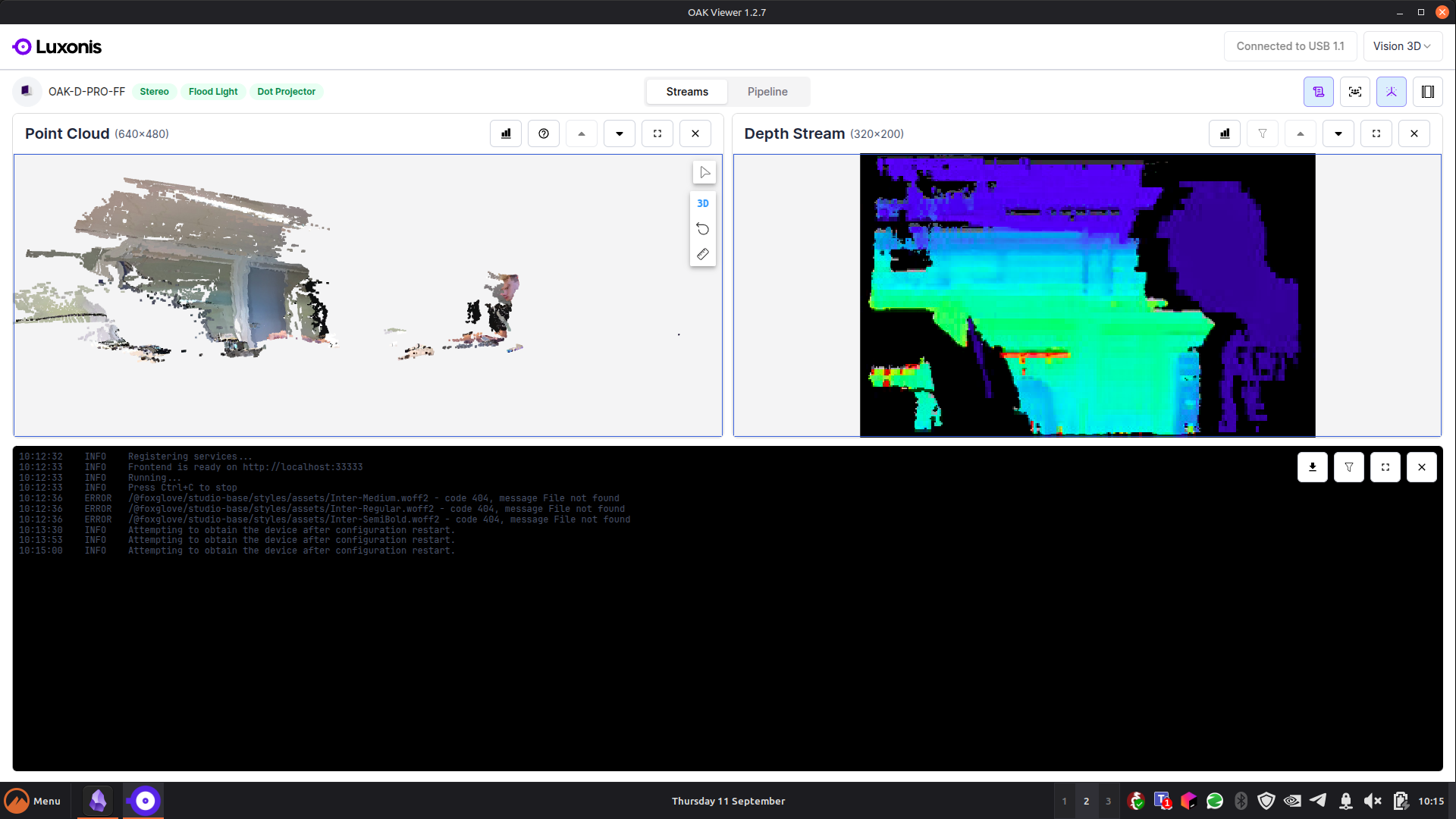The image size is (1456, 819).
Task: Download logs from the console
Action: click(x=1313, y=467)
